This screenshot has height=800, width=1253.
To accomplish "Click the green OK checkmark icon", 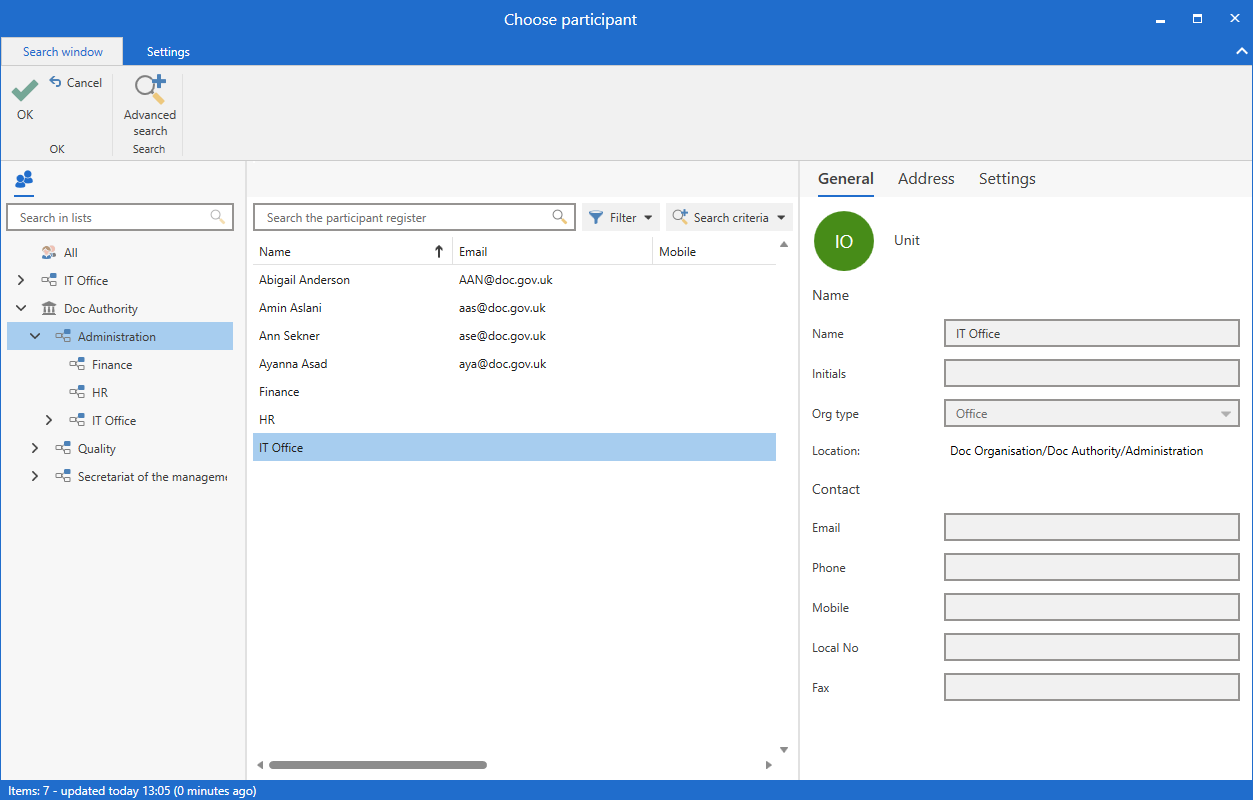I will tap(25, 91).
